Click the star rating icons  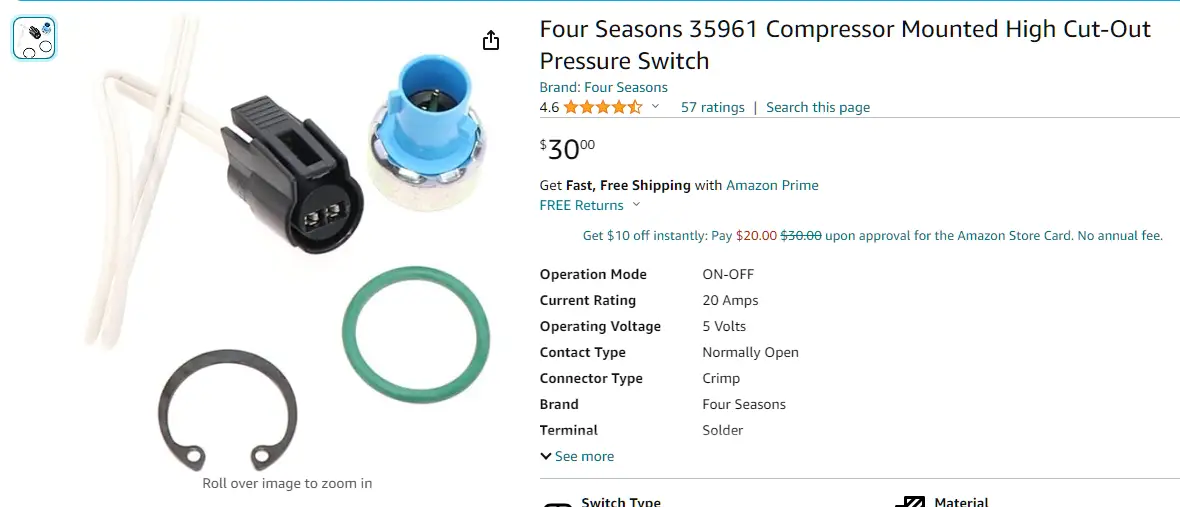(x=603, y=108)
